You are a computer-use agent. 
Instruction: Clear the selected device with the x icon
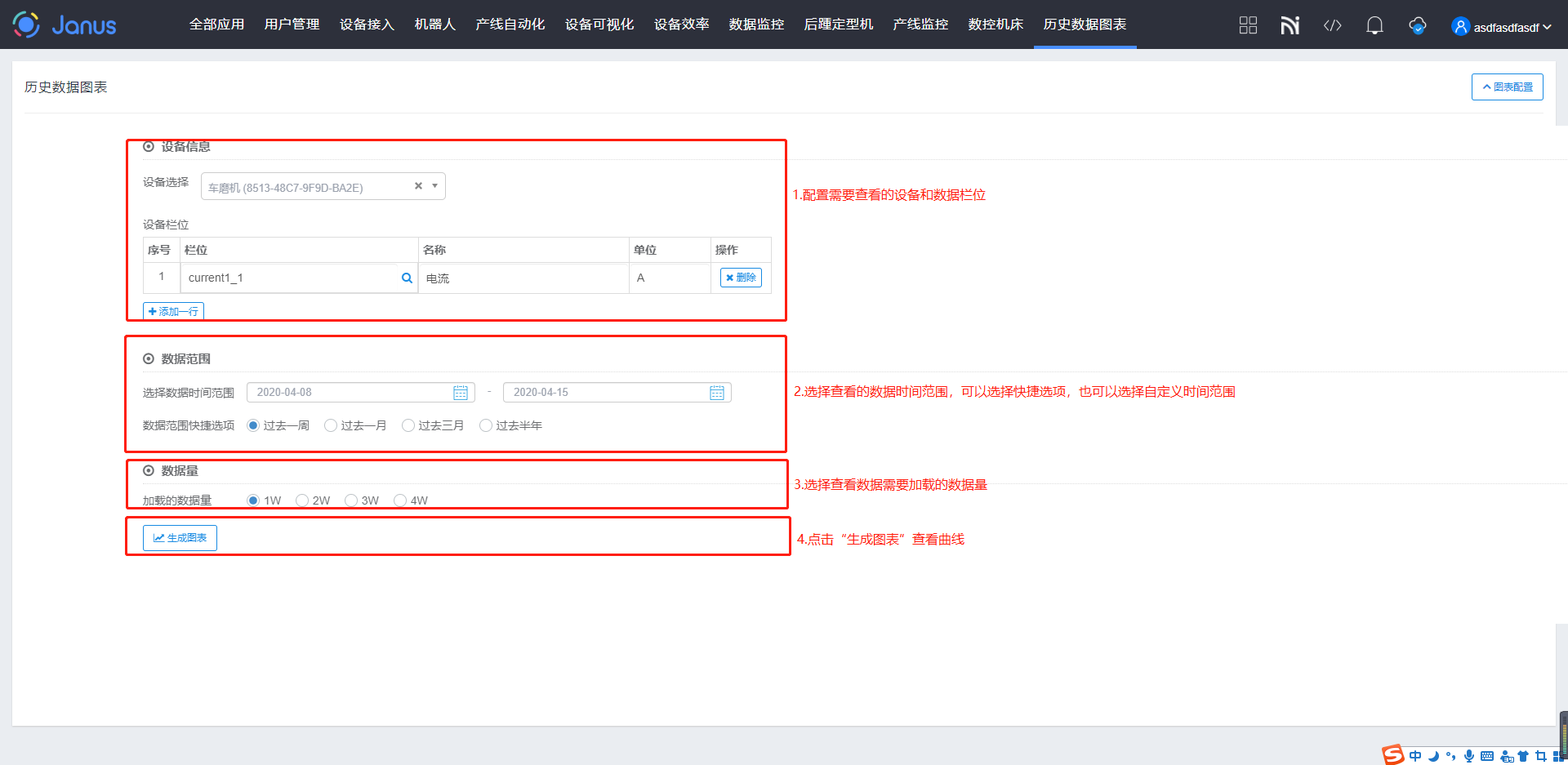pos(418,185)
